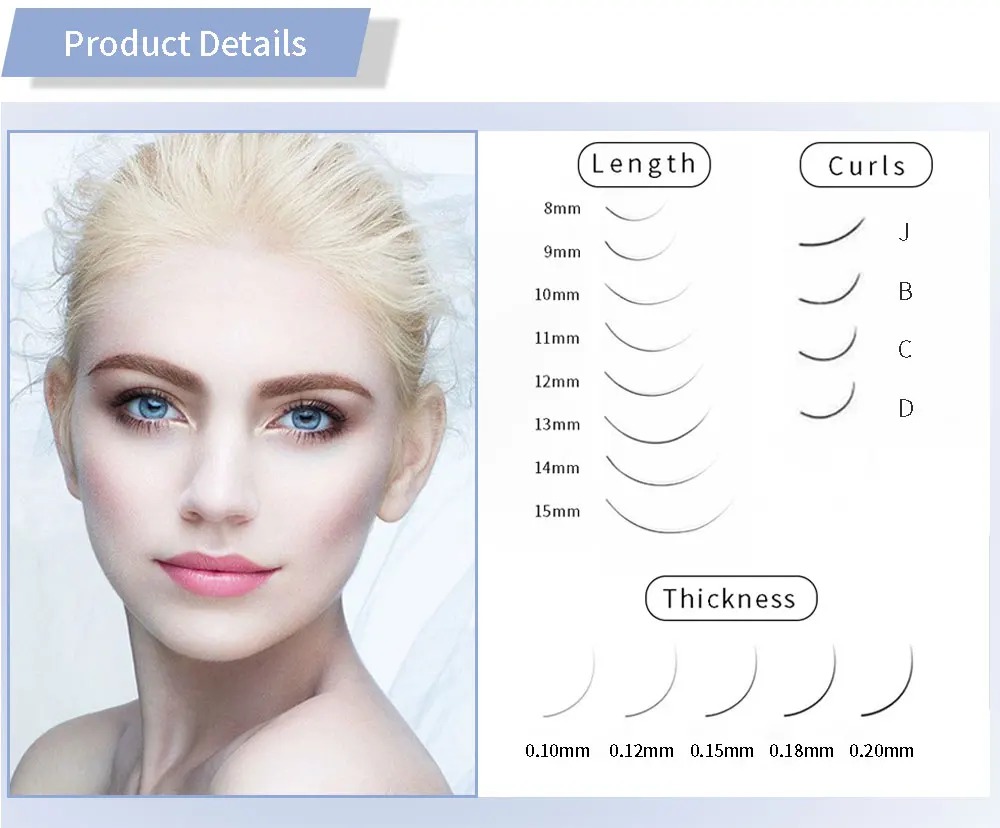This screenshot has width=1000, height=828.
Task: Click the 8mm lash curve illustration
Action: coord(635,211)
